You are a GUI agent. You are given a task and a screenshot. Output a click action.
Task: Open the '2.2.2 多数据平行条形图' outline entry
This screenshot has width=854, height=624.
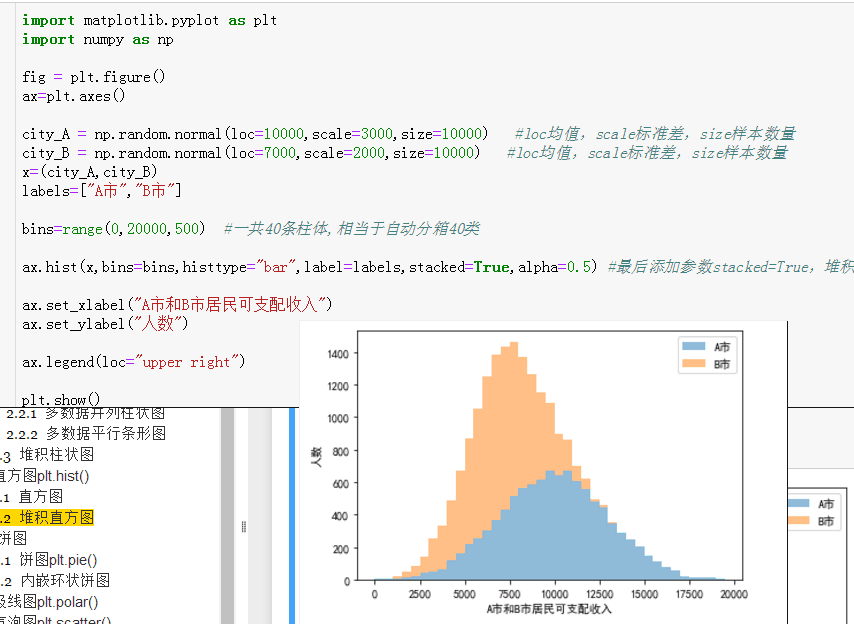[x=86, y=434]
